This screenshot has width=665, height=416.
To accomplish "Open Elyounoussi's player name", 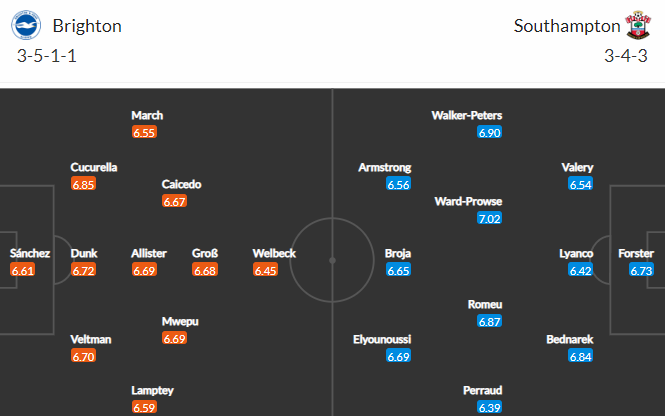I will pyautogui.click(x=382, y=339).
